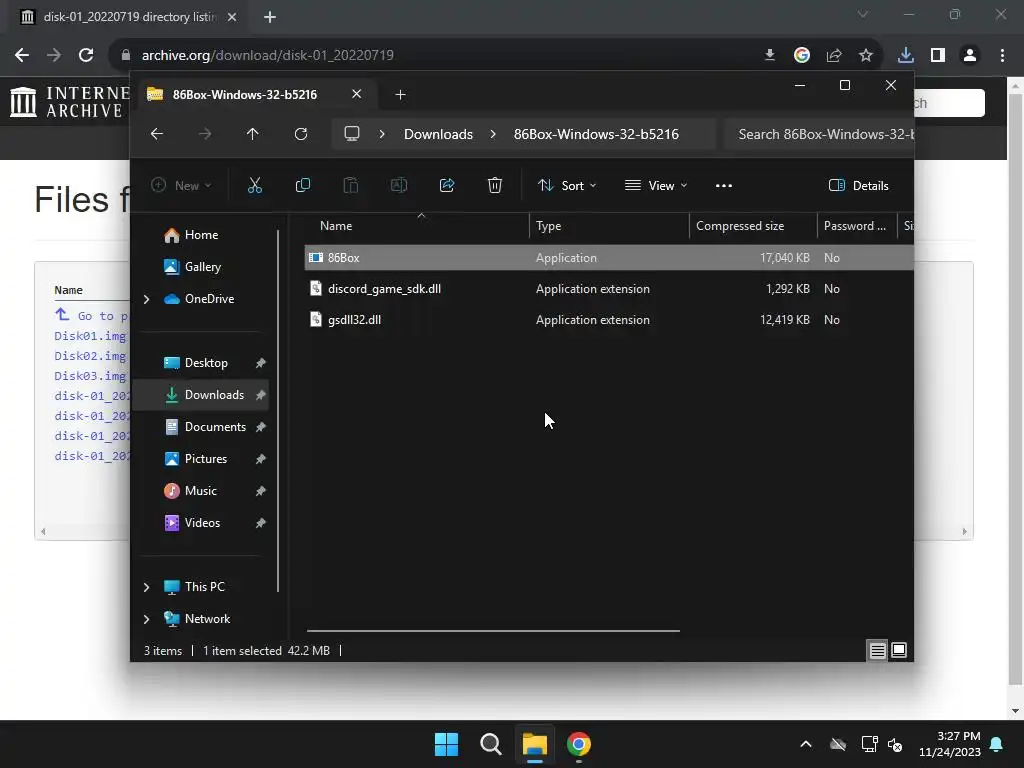Unpin Downloads using its pin icon

[261, 395]
